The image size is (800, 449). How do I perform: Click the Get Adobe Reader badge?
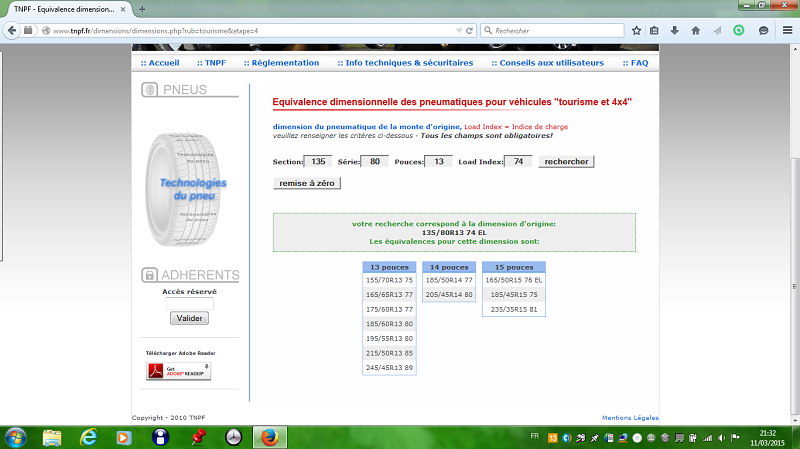(x=178, y=371)
